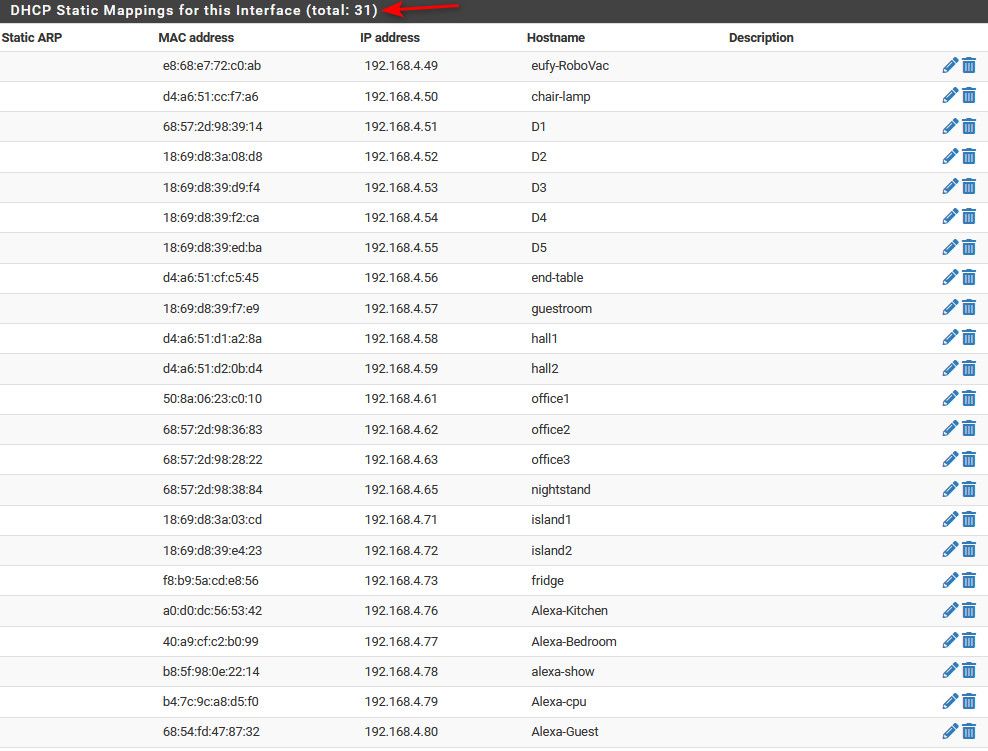Viewport: 988px width, 751px height.
Task: Delete the end-table mapping
Action: pyautogui.click(x=968, y=277)
